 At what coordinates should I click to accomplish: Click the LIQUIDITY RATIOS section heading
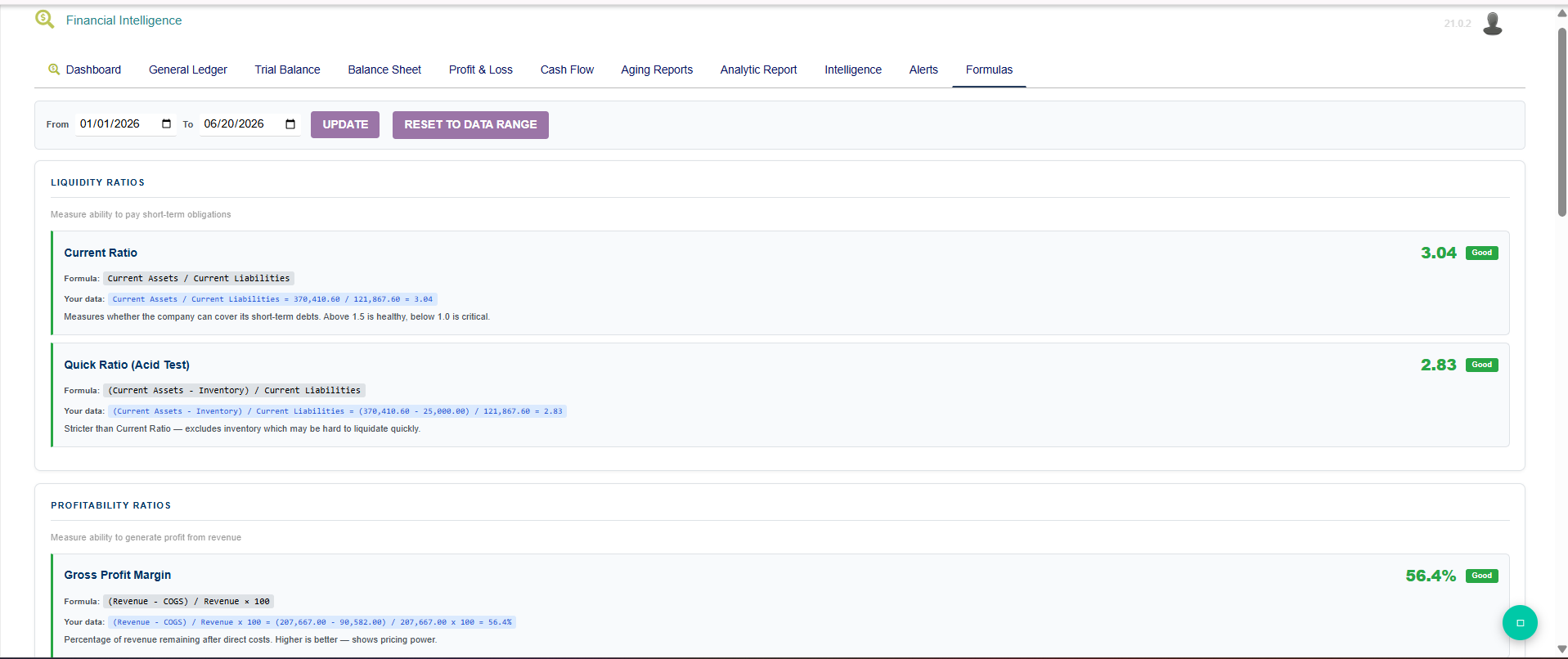pos(97,183)
